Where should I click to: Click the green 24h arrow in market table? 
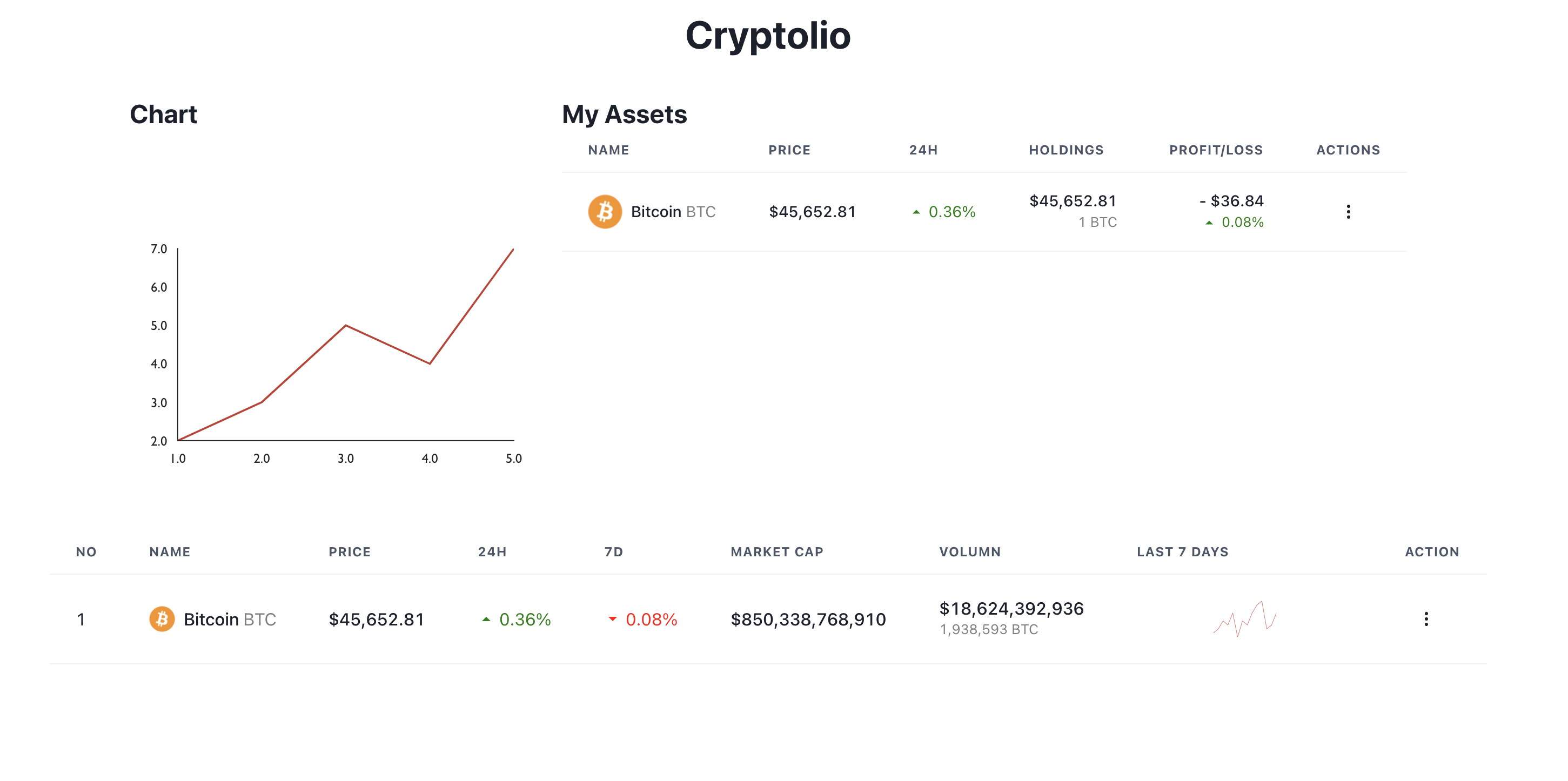(x=486, y=619)
